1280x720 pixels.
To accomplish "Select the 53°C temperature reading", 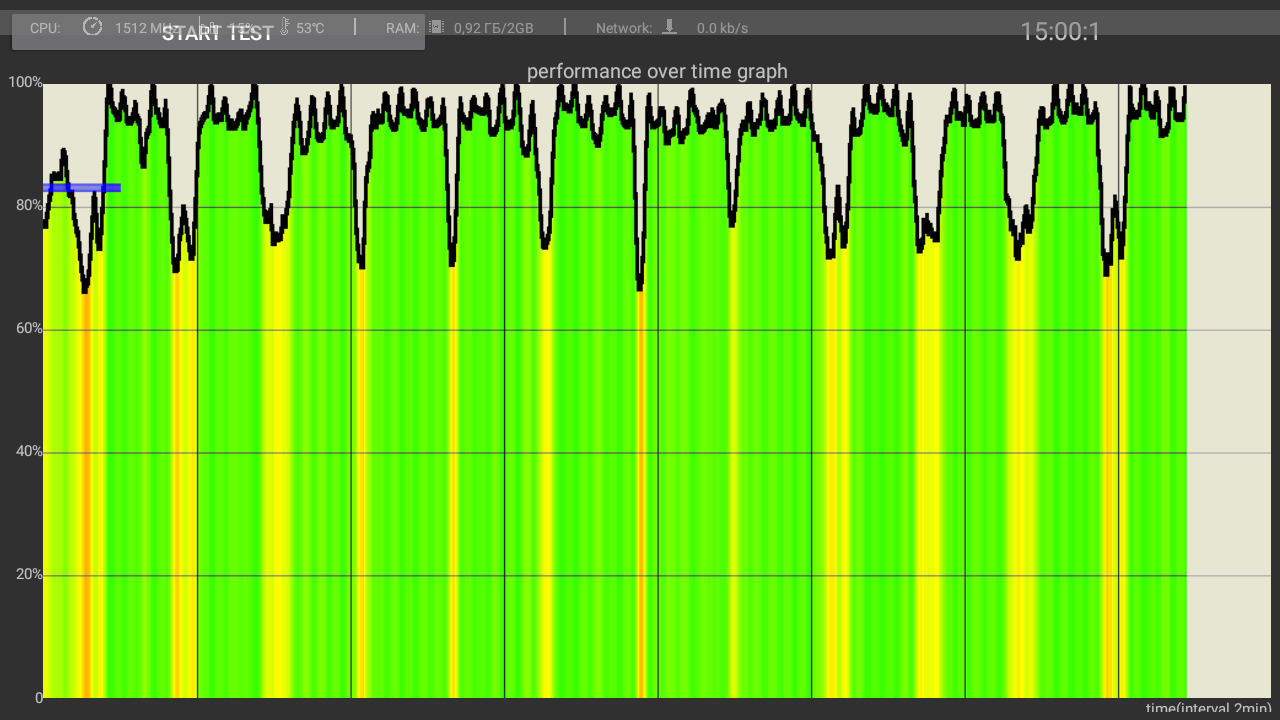I will [310, 28].
